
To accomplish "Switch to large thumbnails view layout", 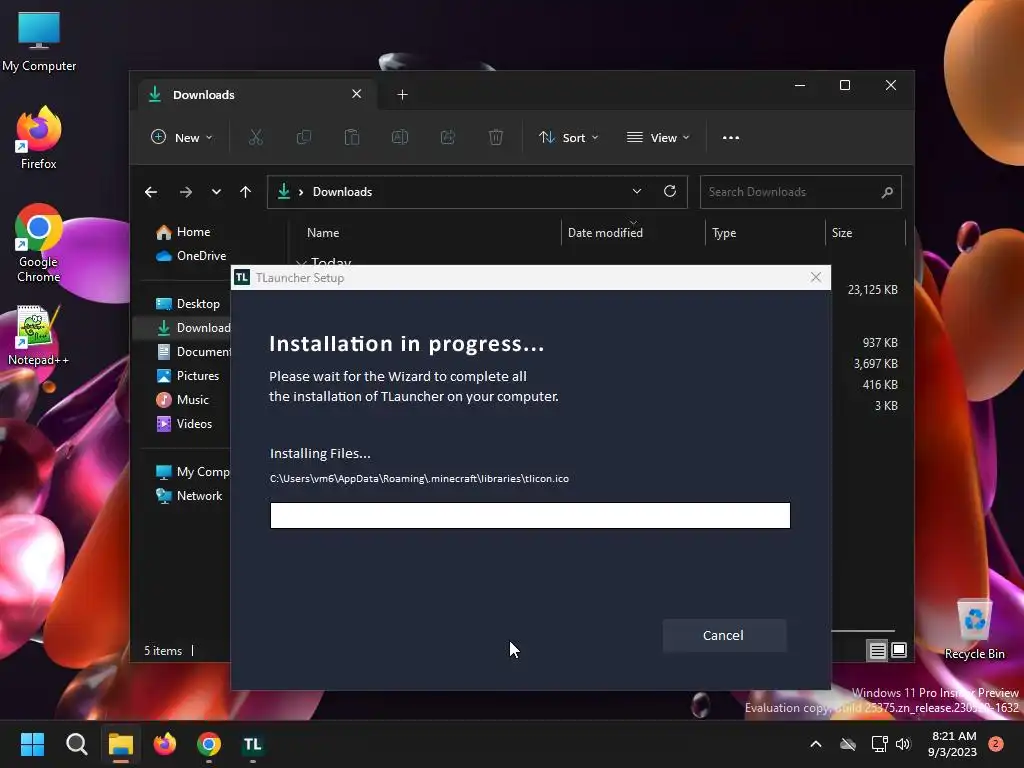I will click(899, 650).
